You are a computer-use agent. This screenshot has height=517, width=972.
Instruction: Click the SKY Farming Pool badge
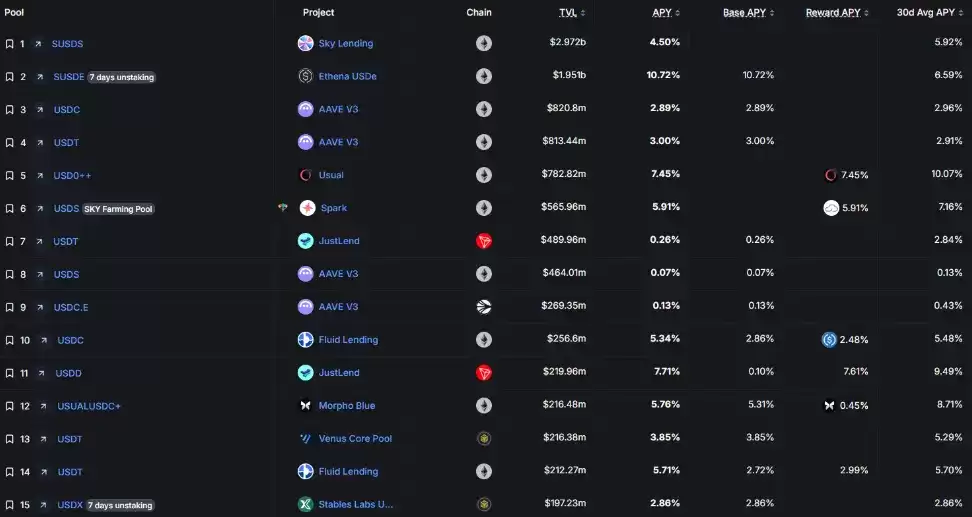(119, 209)
